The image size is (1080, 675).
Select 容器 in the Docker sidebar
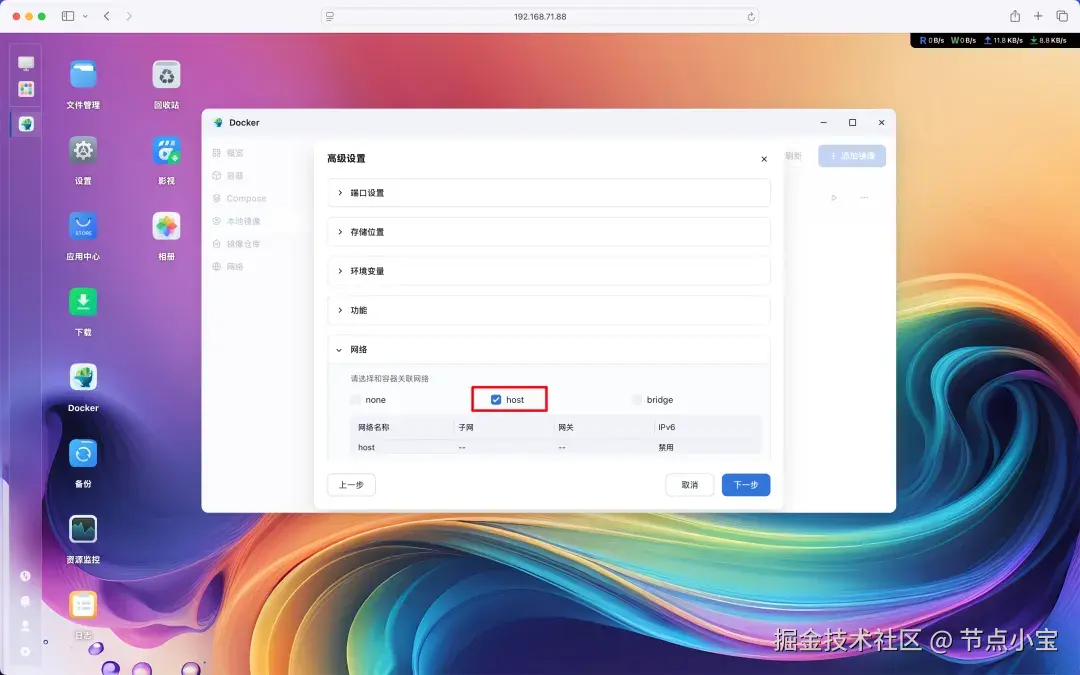pyautogui.click(x=238, y=175)
